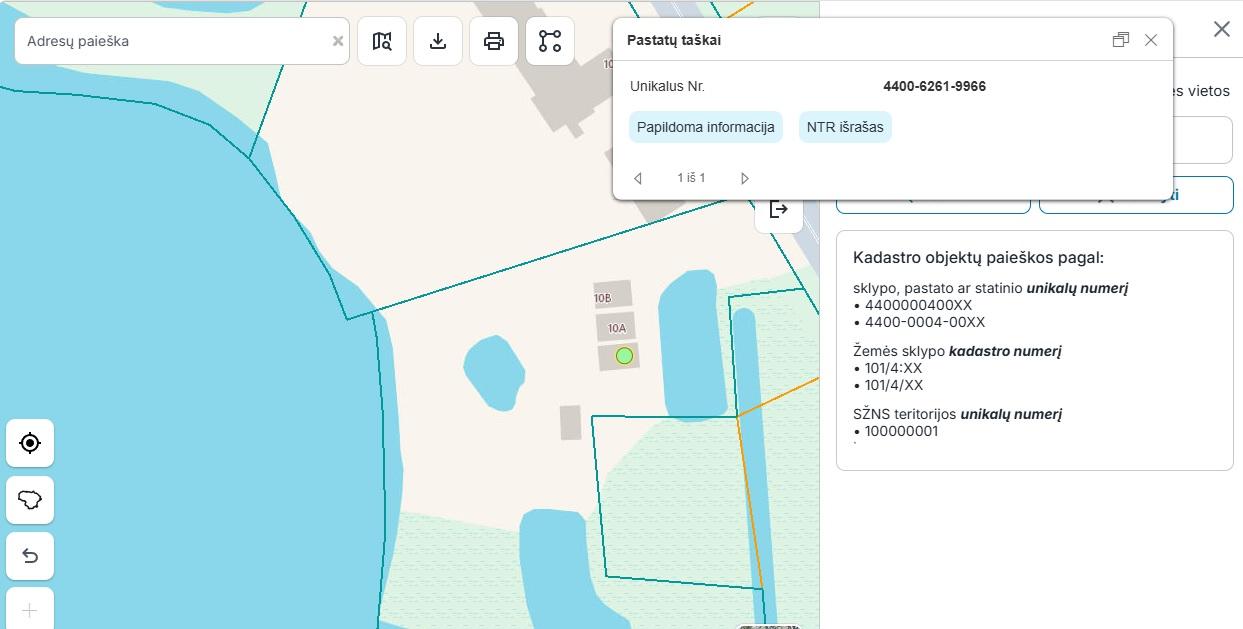Image resolution: width=1243 pixels, height=629 pixels.
Task: Center map on my location
Action: (30, 443)
